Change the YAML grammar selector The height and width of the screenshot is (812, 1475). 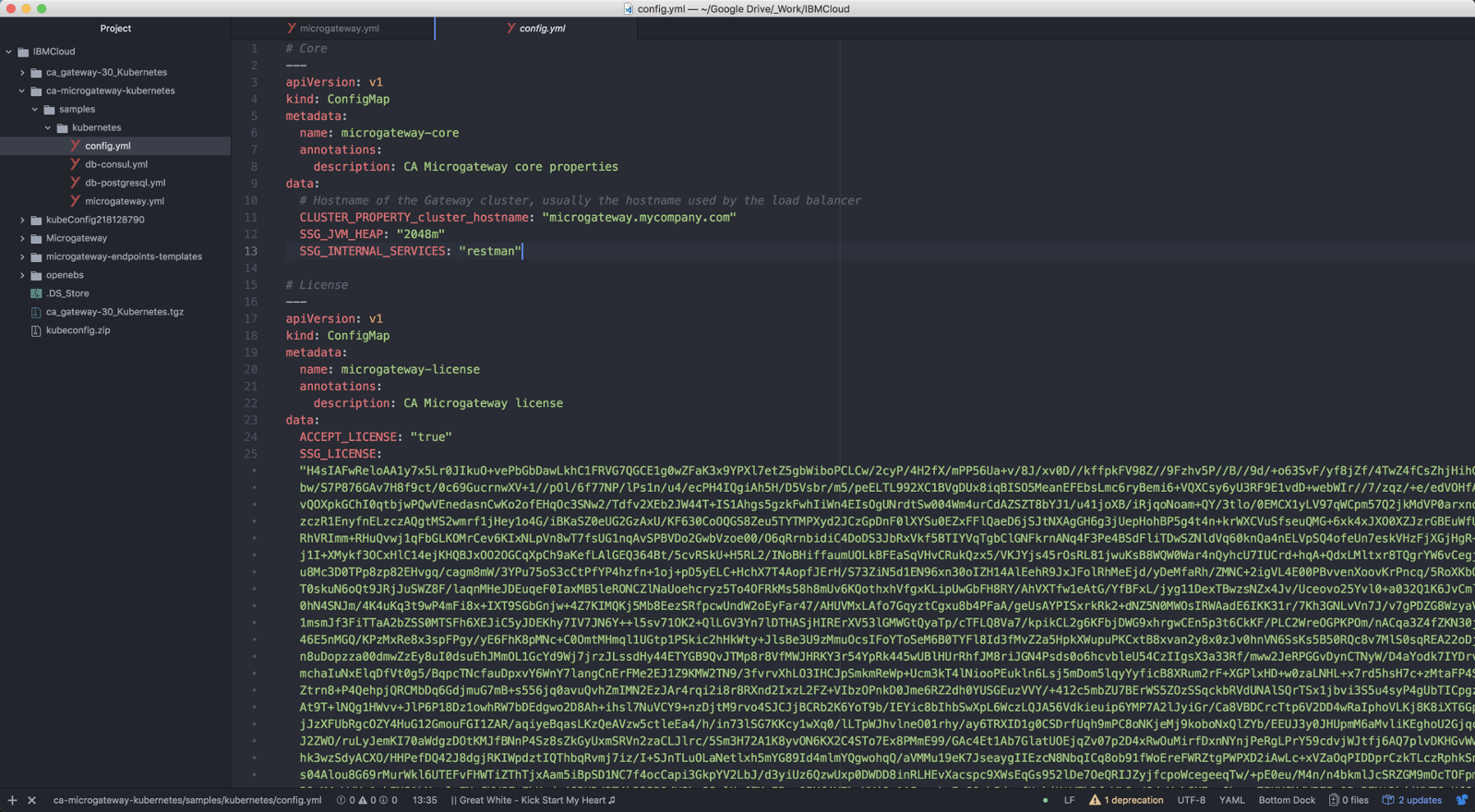click(1231, 800)
